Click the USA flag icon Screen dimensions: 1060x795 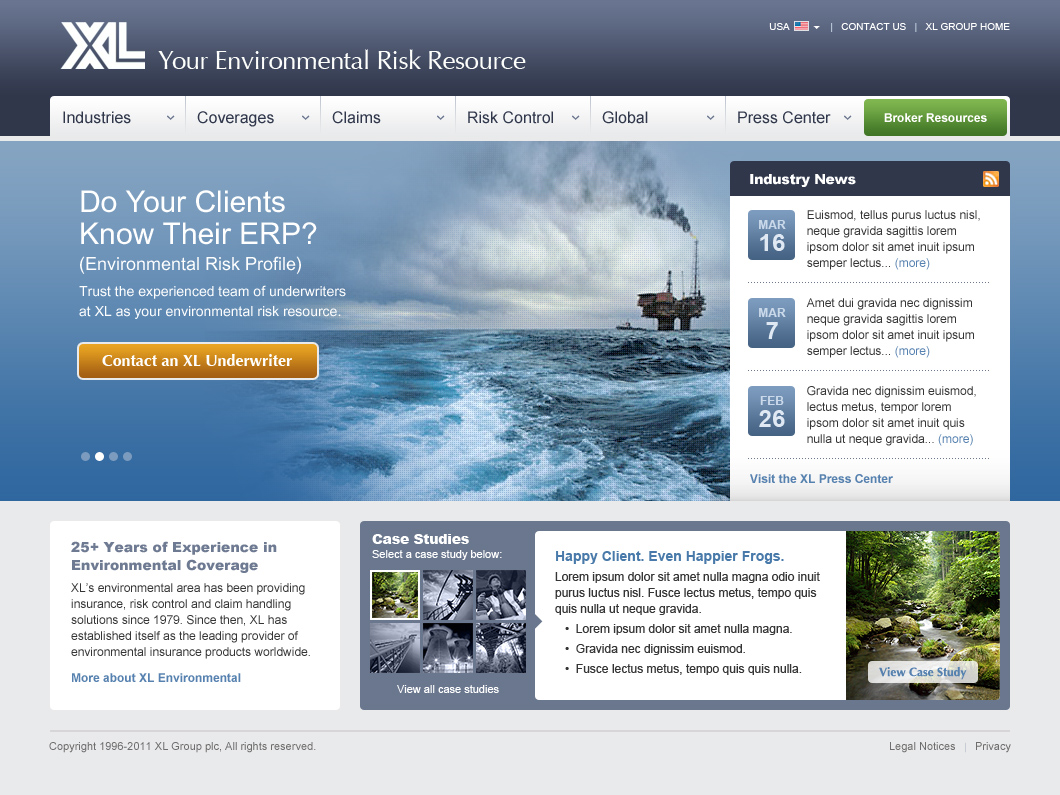tap(801, 26)
